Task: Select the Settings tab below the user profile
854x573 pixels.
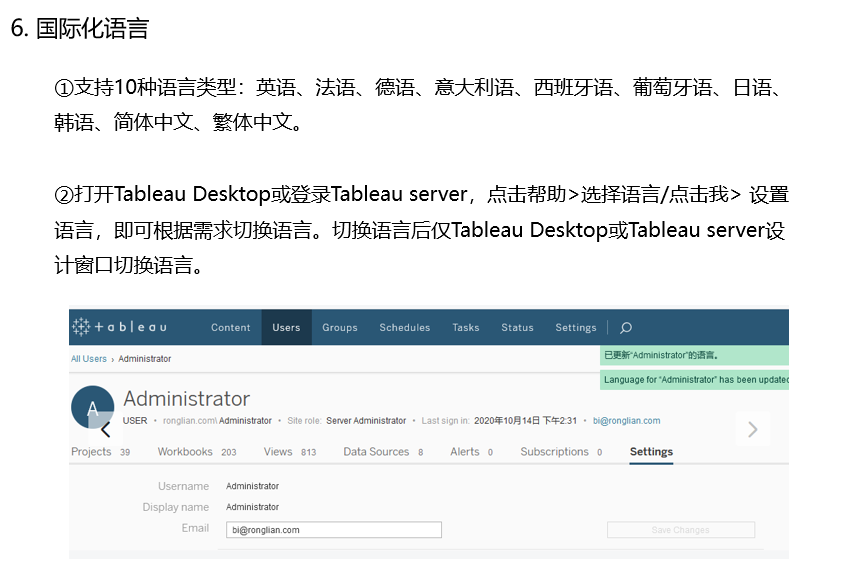Action: [x=651, y=452]
